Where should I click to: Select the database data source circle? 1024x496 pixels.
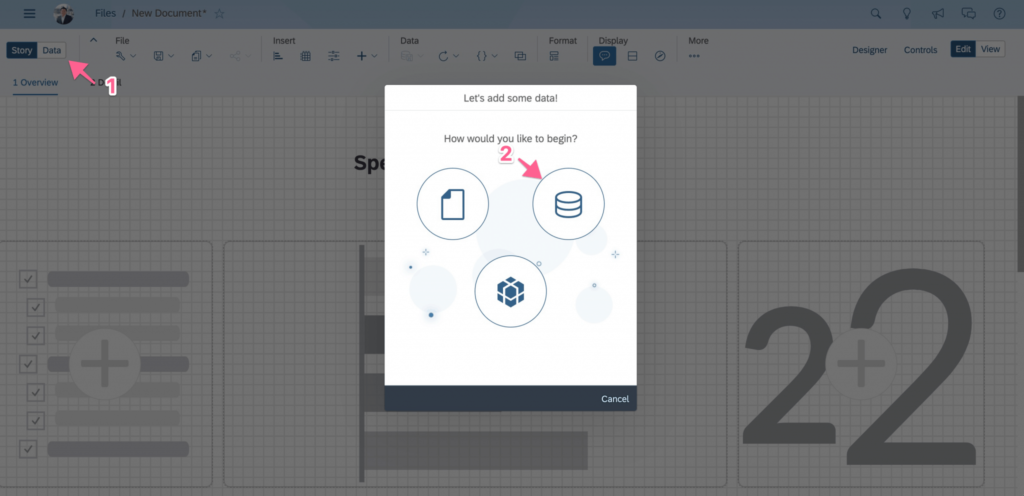coord(567,205)
